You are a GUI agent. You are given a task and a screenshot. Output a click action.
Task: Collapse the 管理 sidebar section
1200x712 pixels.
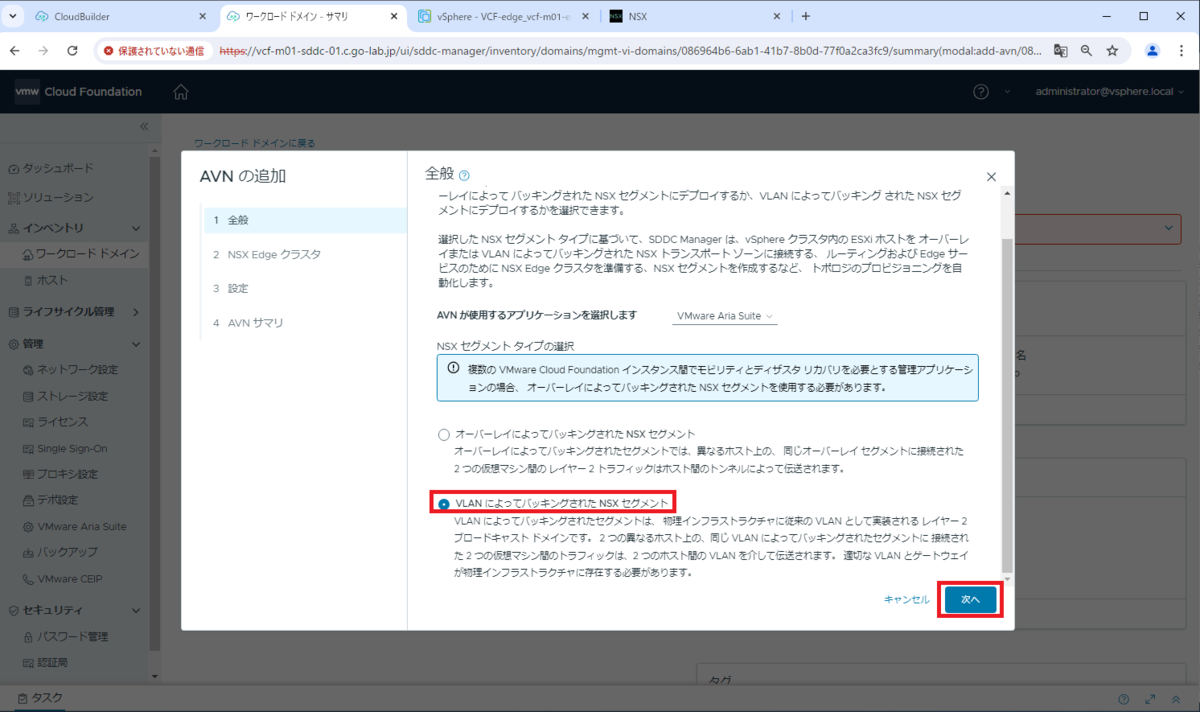[136, 344]
